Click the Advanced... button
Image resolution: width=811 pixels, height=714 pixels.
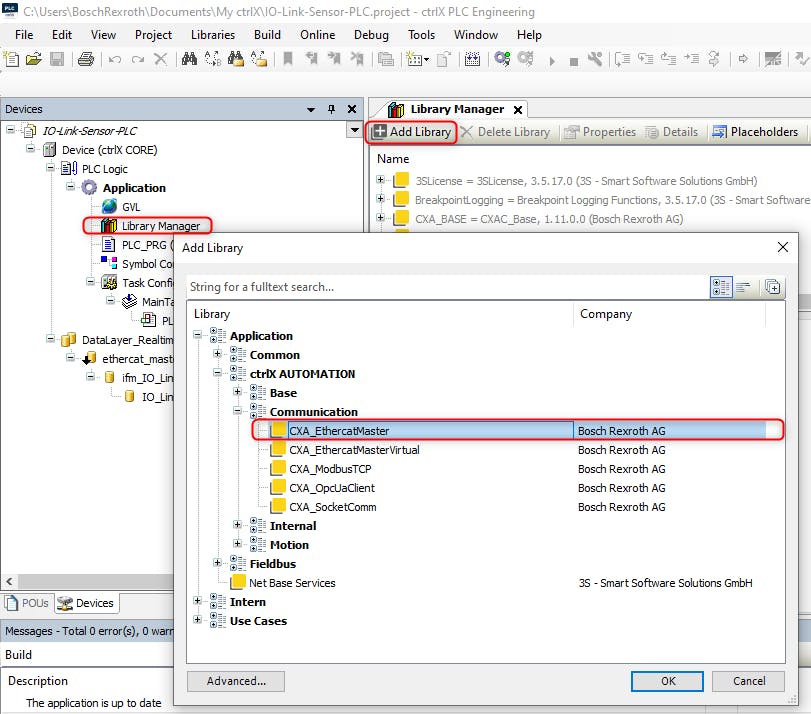pyautogui.click(x=236, y=681)
